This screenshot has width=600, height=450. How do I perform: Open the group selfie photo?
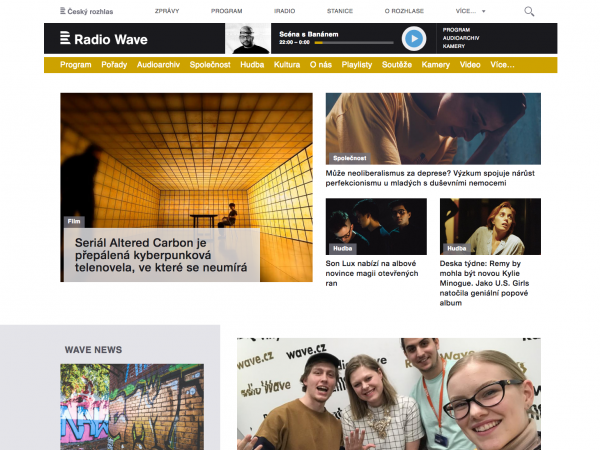(389, 394)
